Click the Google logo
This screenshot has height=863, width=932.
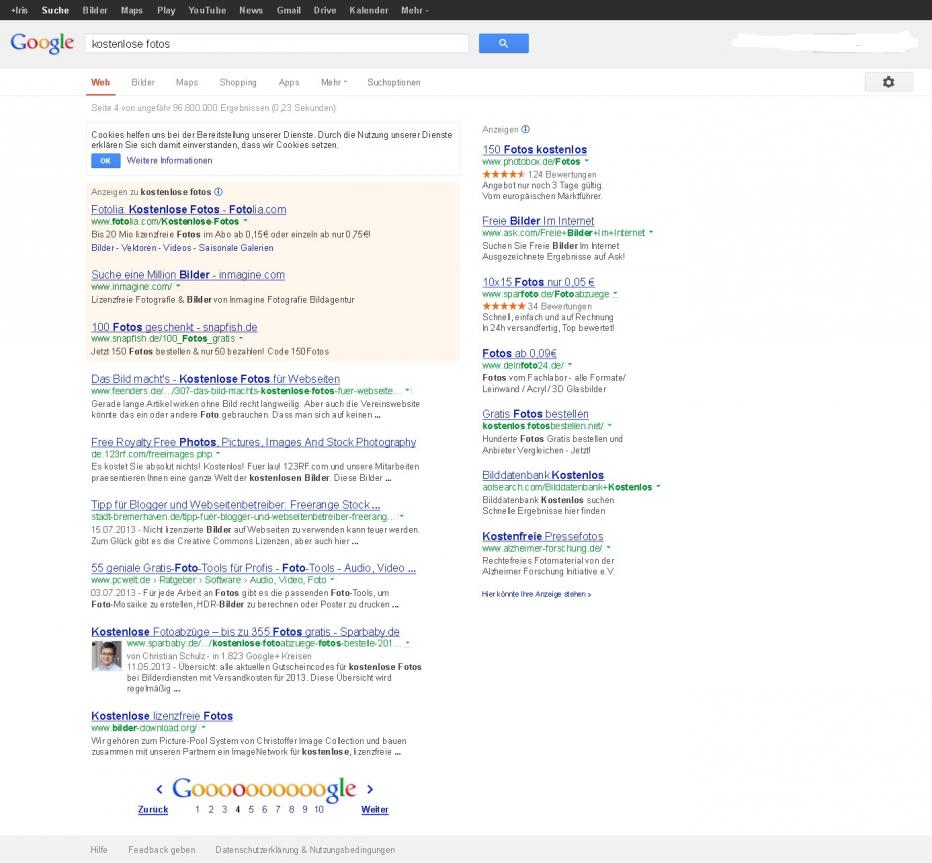42,43
